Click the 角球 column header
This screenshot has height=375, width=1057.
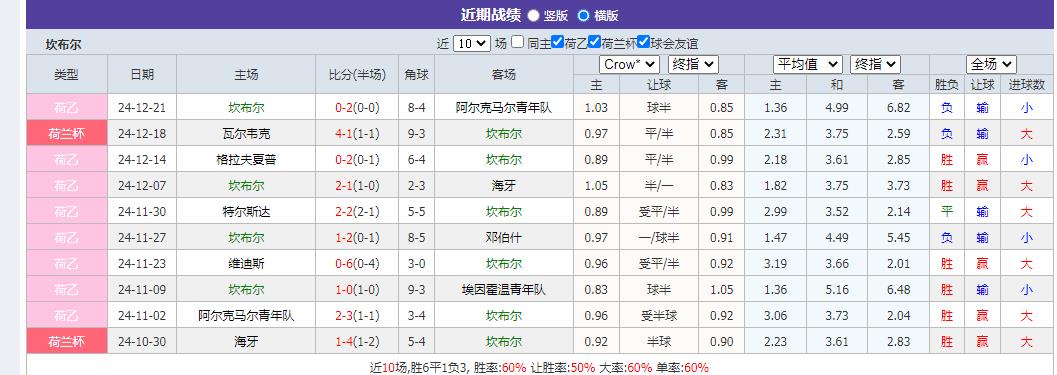[416, 75]
